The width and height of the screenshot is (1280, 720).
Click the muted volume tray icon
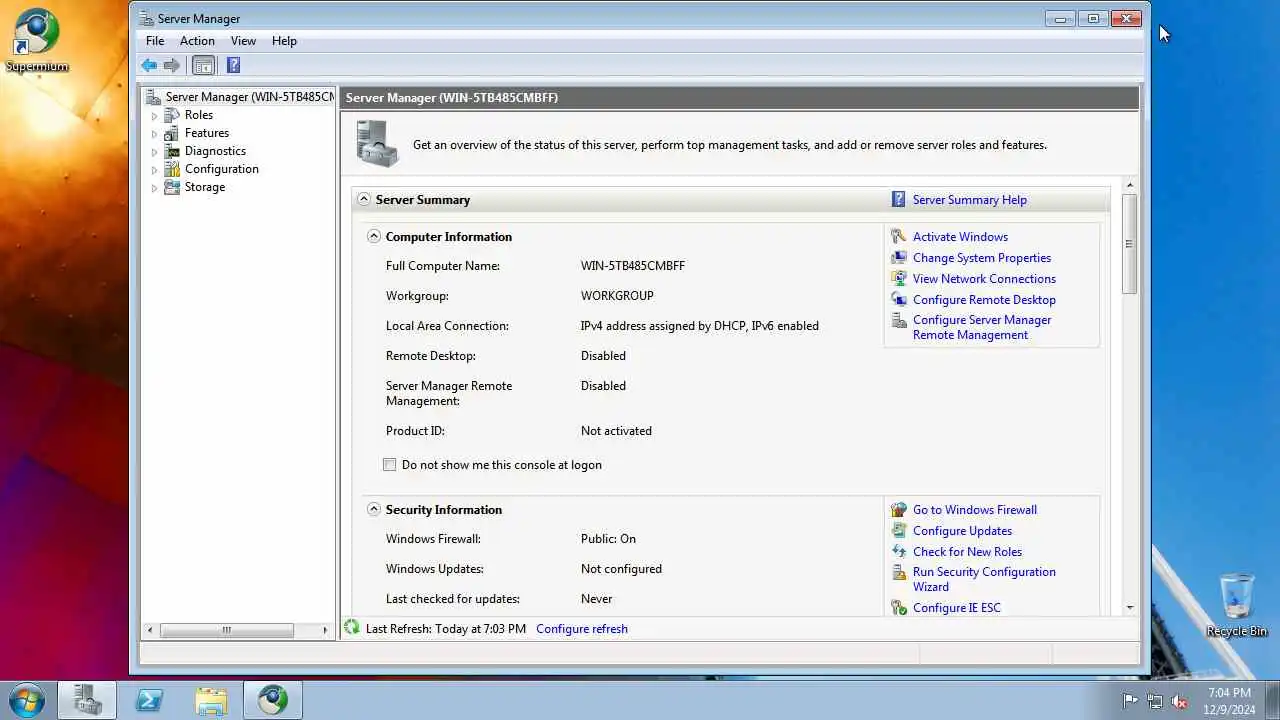[x=1180, y=701]
